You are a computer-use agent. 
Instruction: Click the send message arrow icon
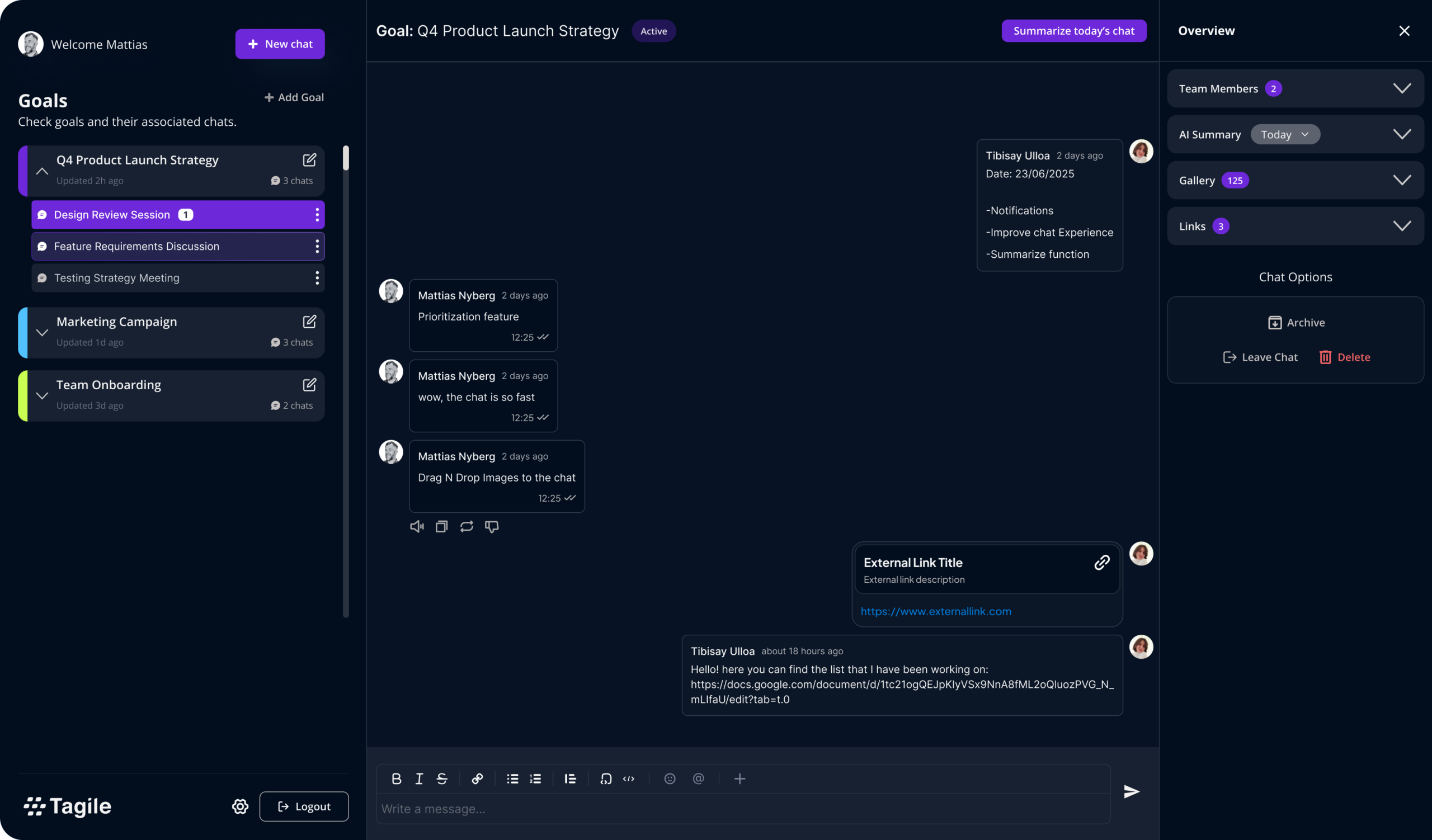click(1132, 792)
